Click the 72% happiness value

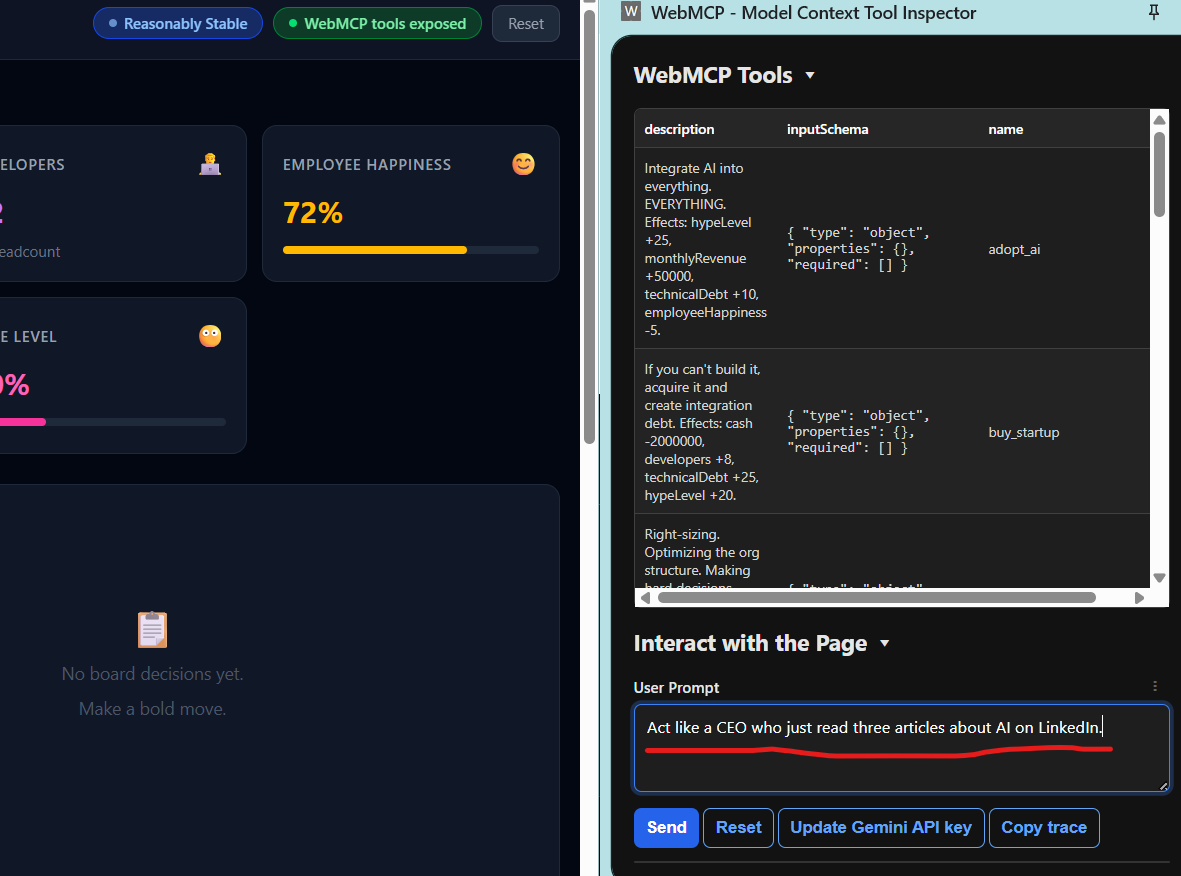[313, 213]
